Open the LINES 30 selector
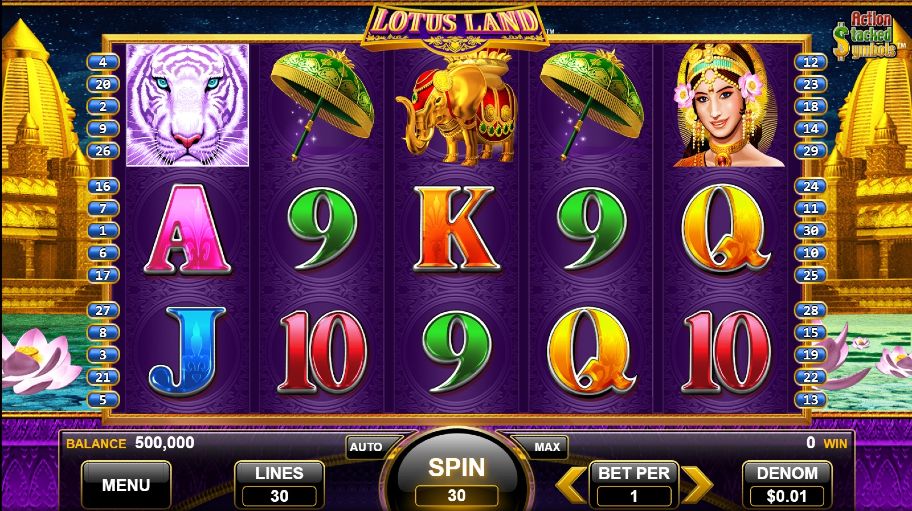 (279, 485)
